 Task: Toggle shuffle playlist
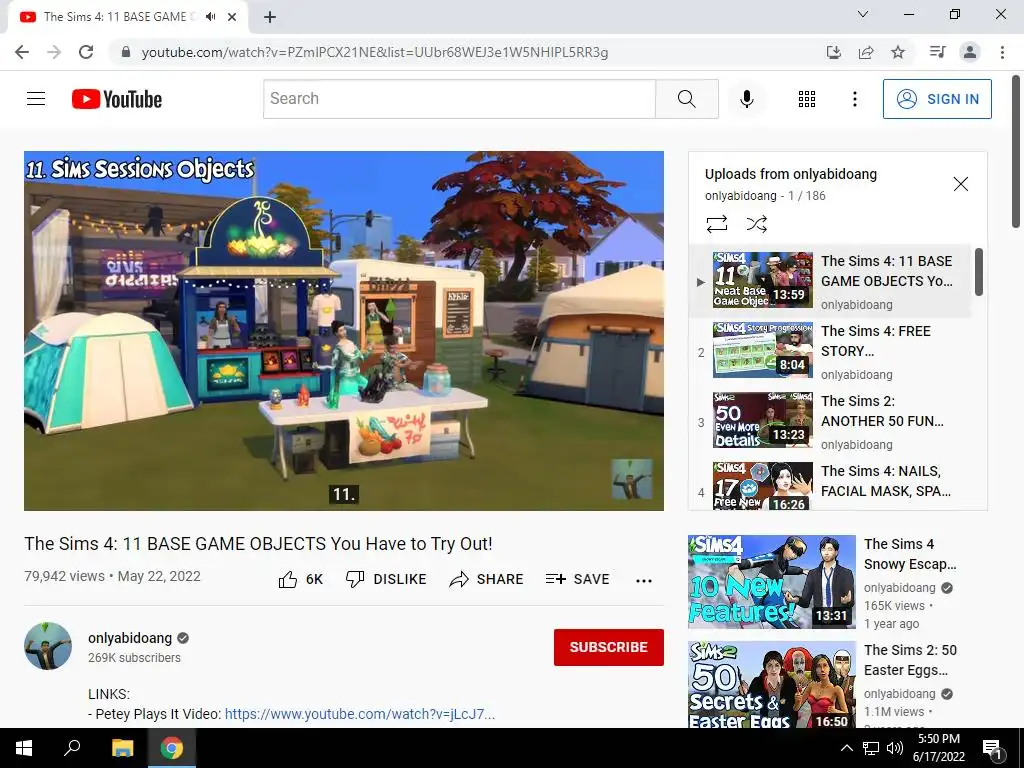pos(756,224)
